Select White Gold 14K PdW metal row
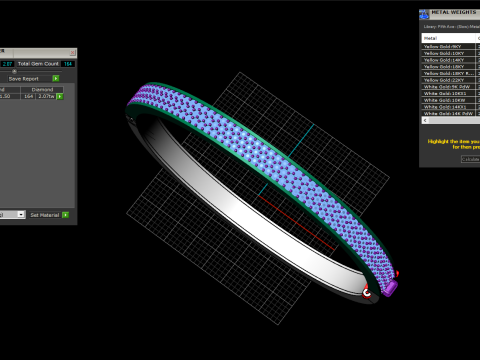The image size is (480, 360). [x=448, y=113]
